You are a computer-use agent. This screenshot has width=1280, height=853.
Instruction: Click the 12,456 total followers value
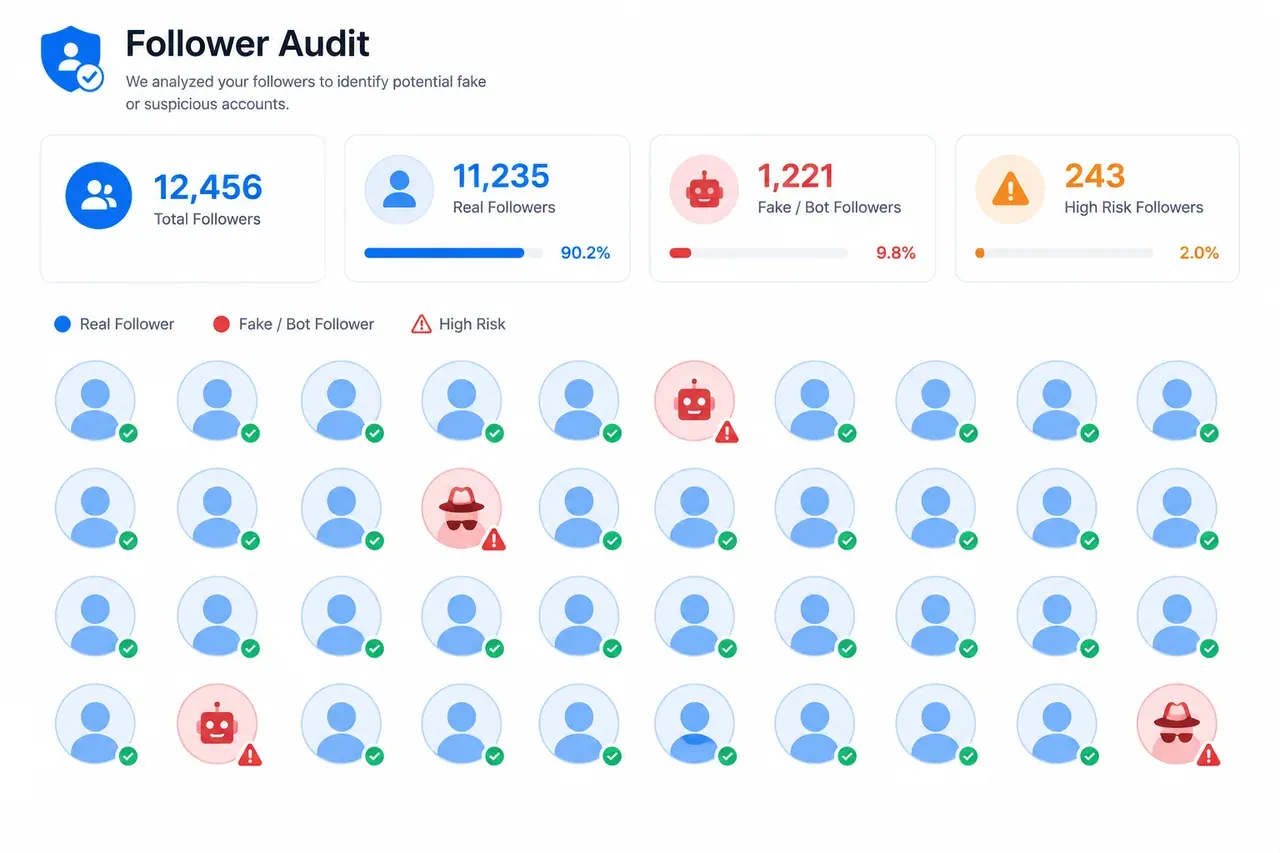(x=208, y=187)
